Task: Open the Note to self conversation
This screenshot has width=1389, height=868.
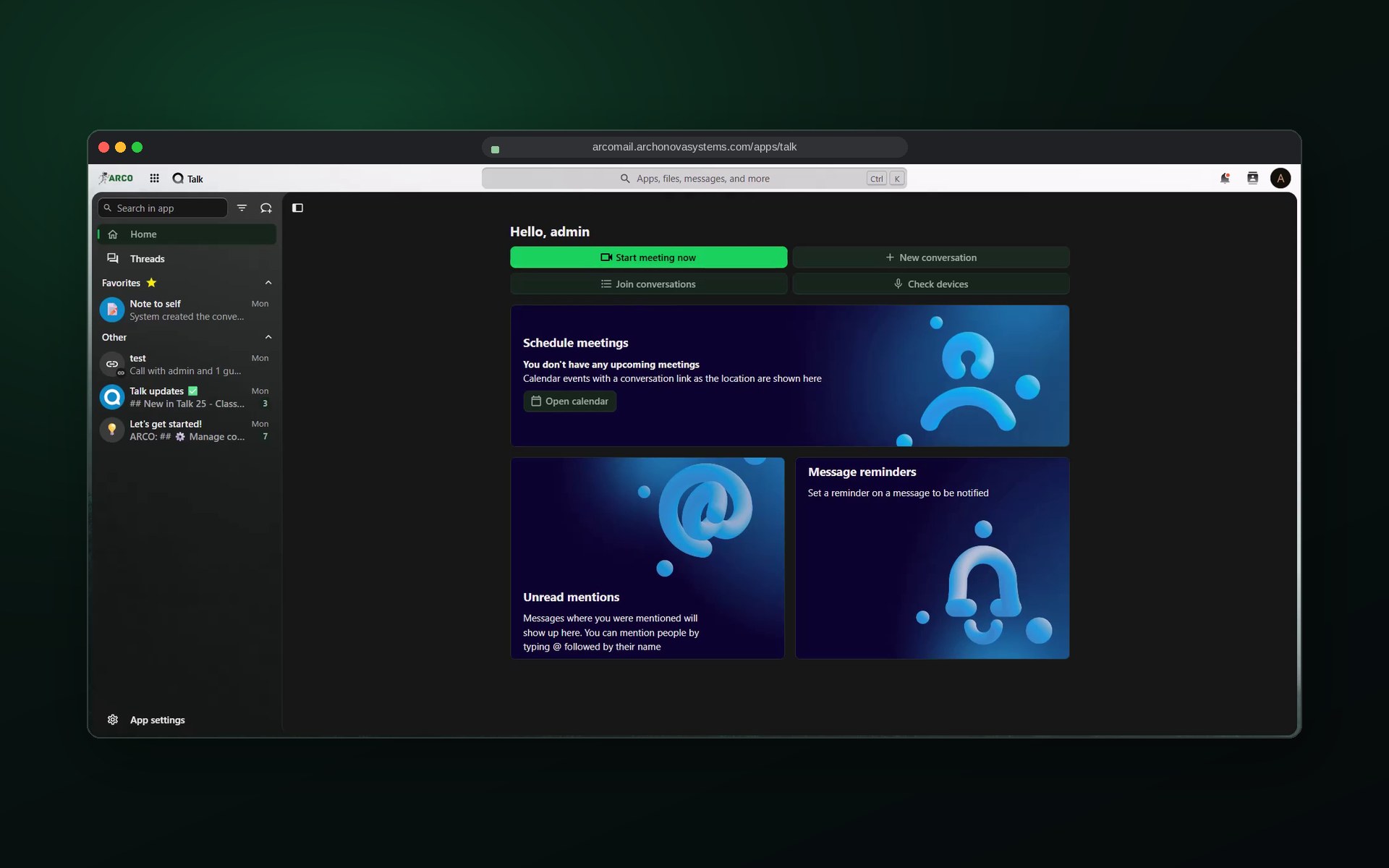Action: point(187,310)
